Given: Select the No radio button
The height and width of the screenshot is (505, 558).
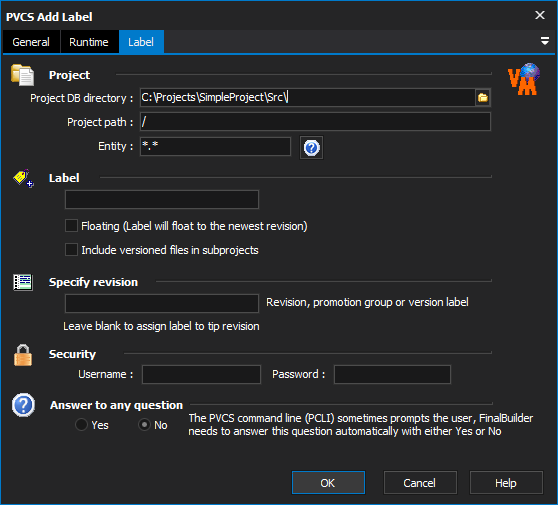Looking at the screenshot, I should pyautogui.click(x=144, y=425).
